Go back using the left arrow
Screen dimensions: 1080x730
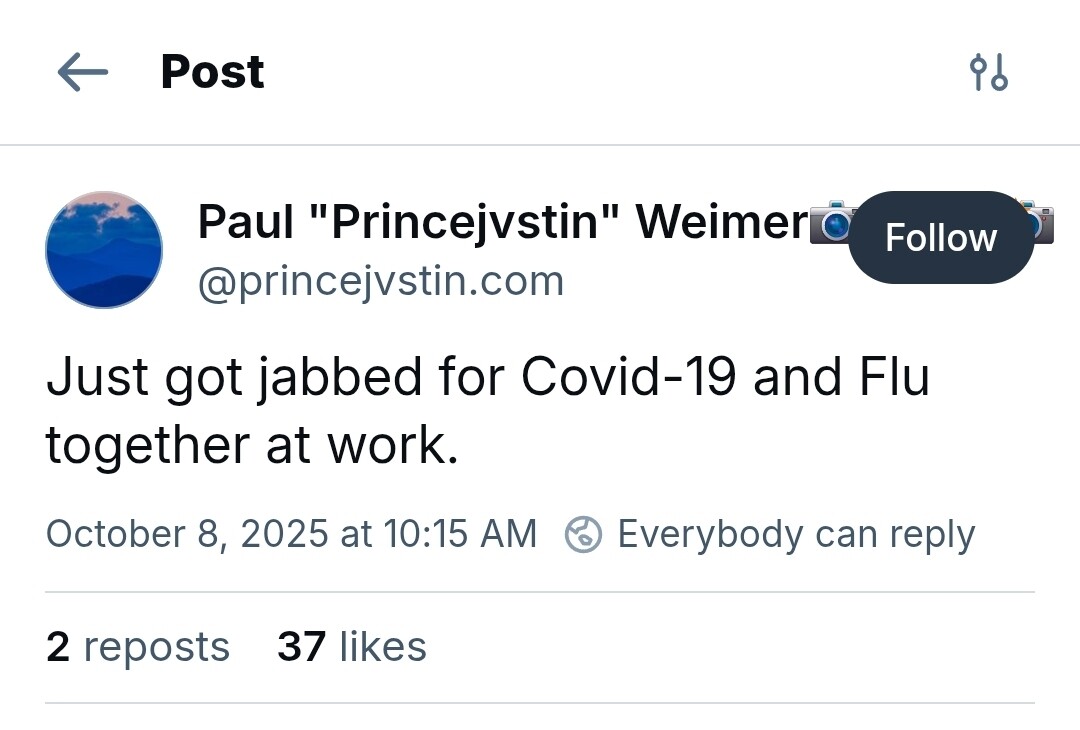coord(82,72)
